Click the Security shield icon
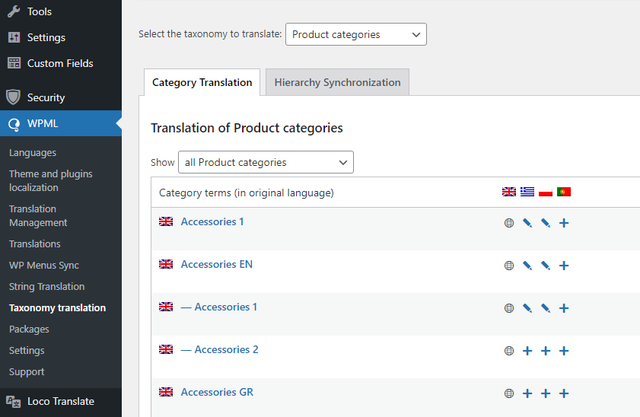This screenshot has width=640, height=417. [13, 97]
